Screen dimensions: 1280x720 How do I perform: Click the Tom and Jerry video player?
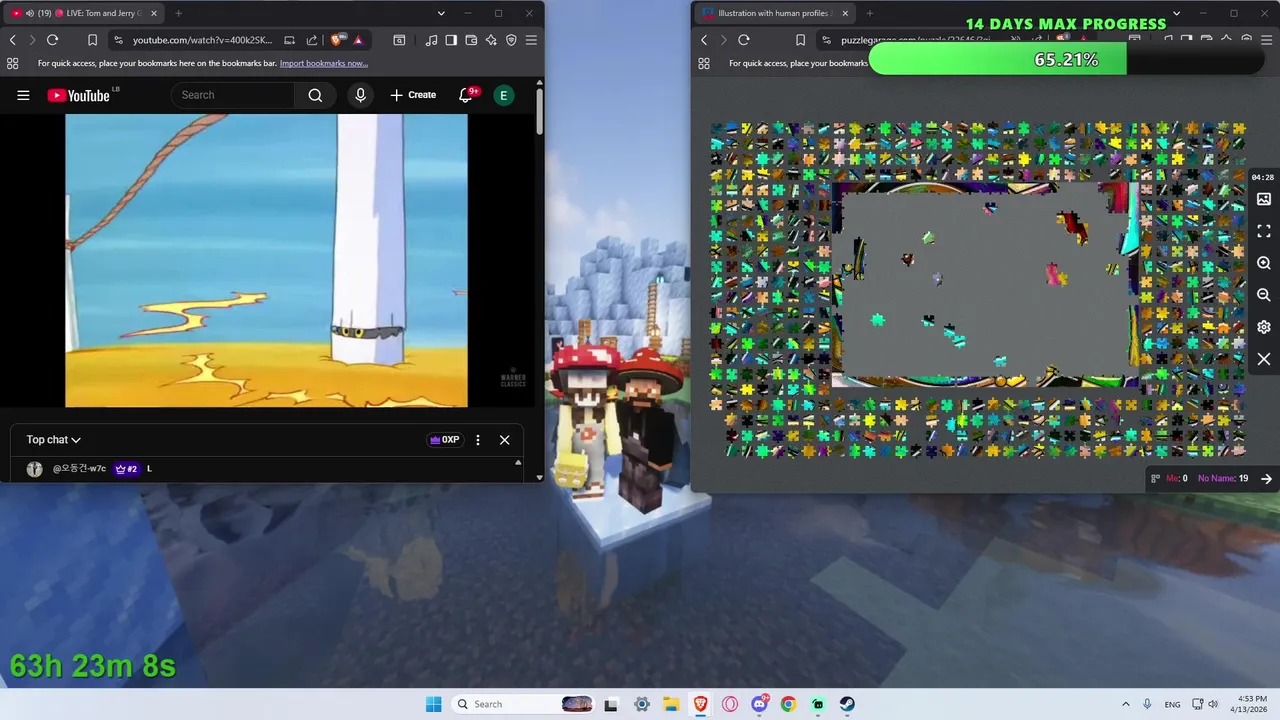coord(266,260)
